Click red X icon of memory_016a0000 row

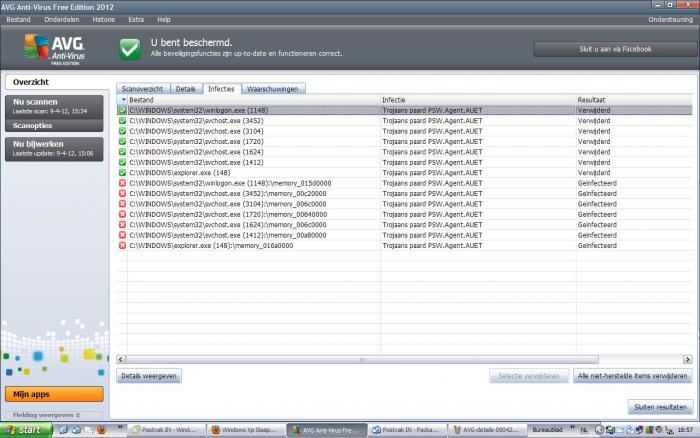pos(122,245)
